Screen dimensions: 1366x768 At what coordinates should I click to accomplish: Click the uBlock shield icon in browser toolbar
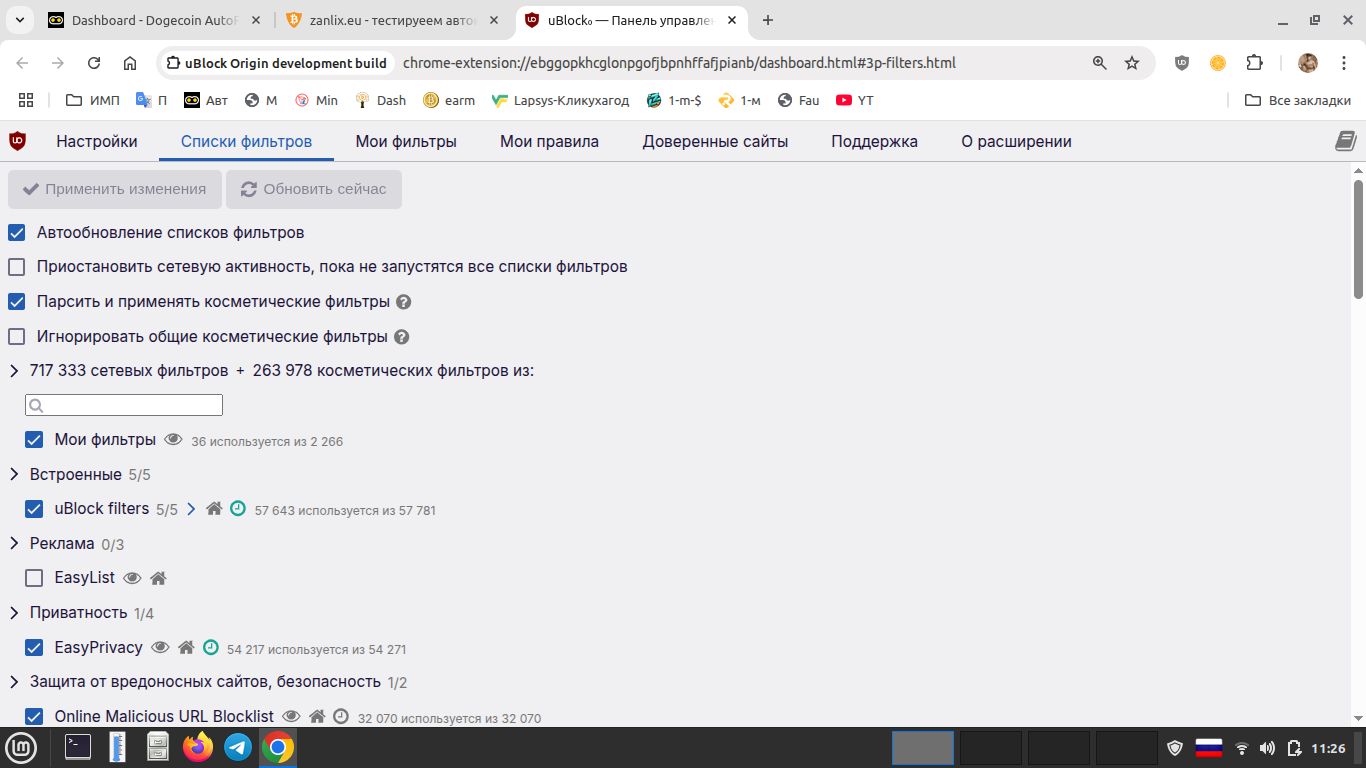click(x=1181, y=63)
